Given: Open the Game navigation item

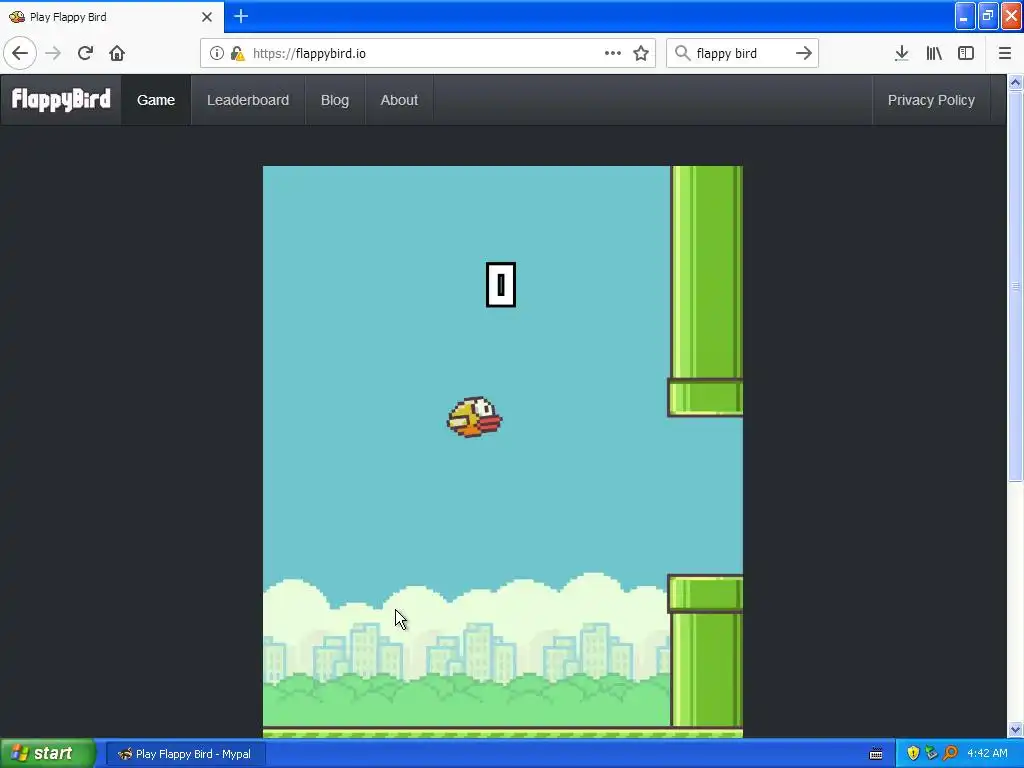Looking at the screenshot, I should [156, 100].
